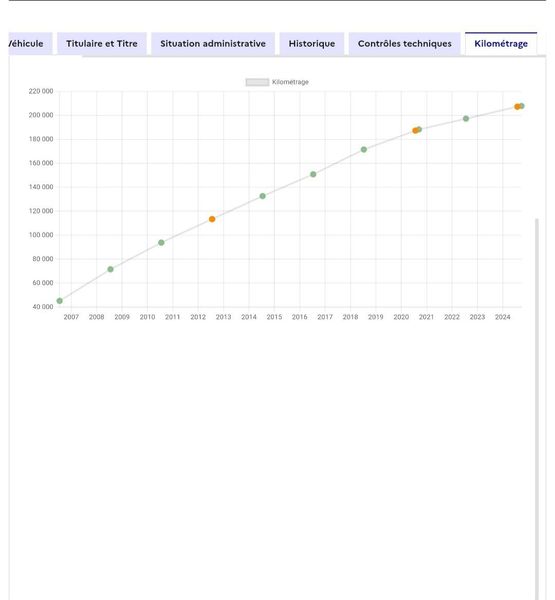Select the green data point near 2009
Image resolution: width=555 pixels, height=600 pixels.
[x=110, y=269]
